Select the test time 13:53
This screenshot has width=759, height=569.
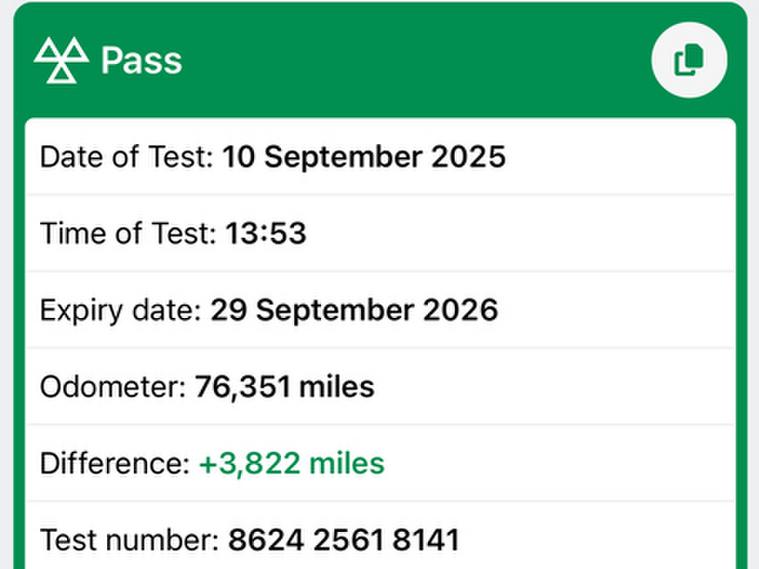click(x=265, y=234)
